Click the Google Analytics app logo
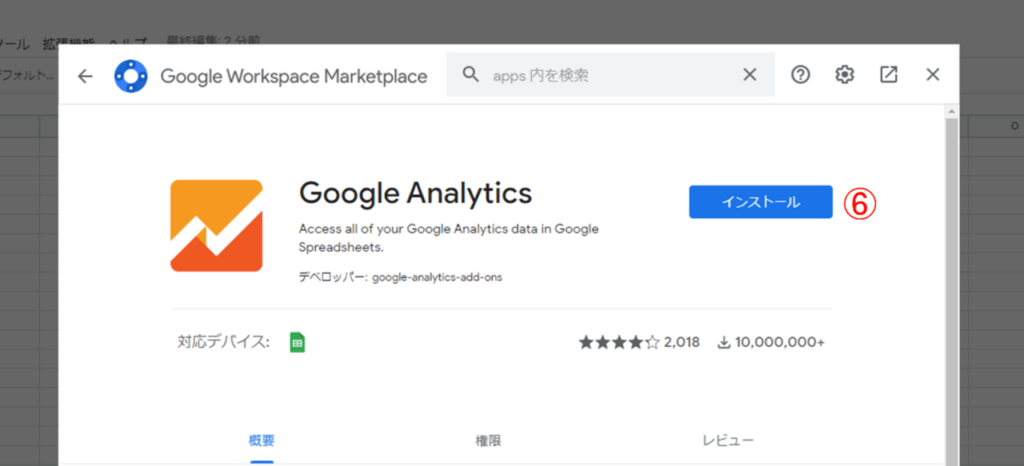Screen dimensions: 1024x466 [216, 226]
